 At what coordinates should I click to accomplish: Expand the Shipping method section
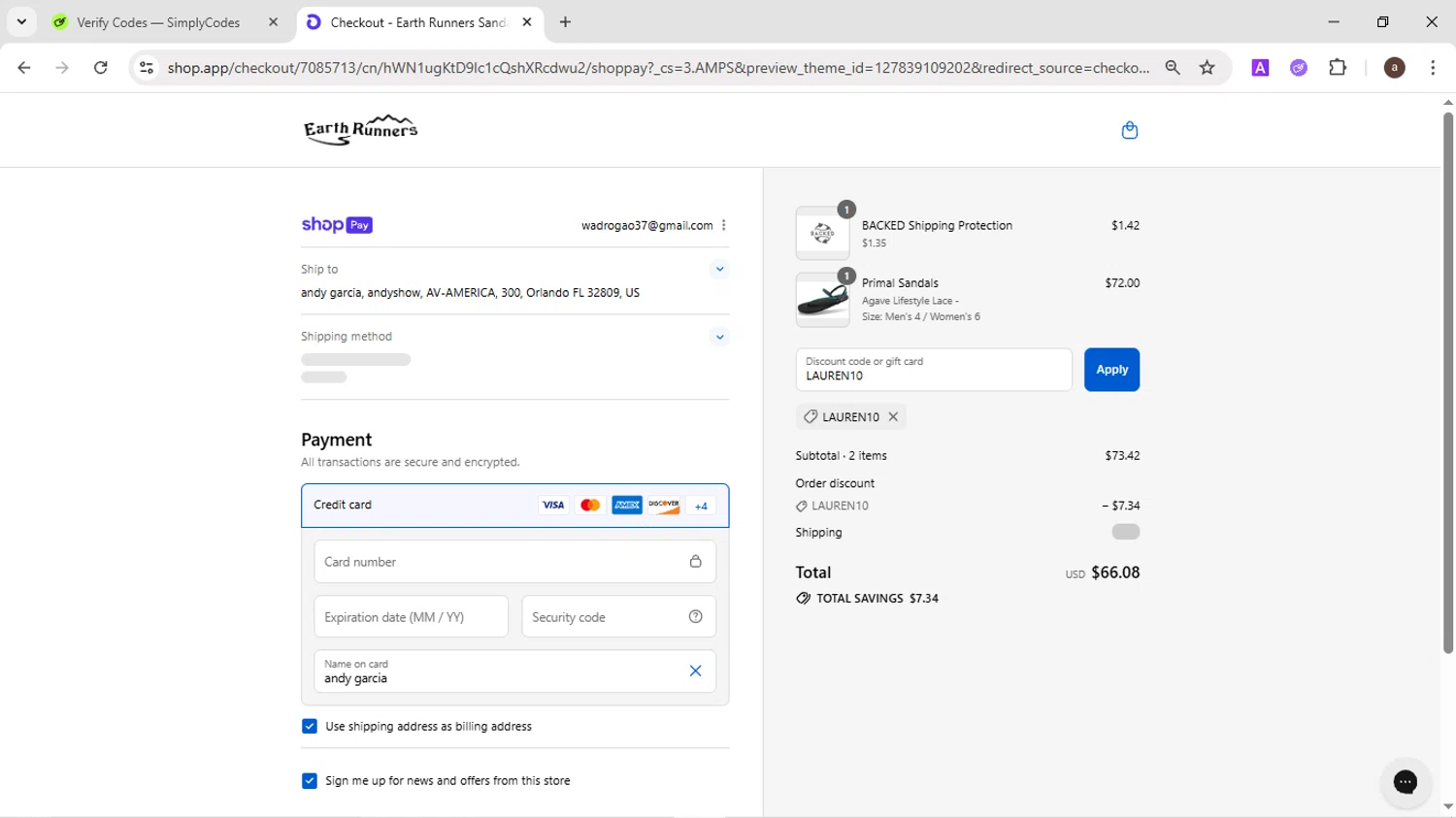(719, 337)
